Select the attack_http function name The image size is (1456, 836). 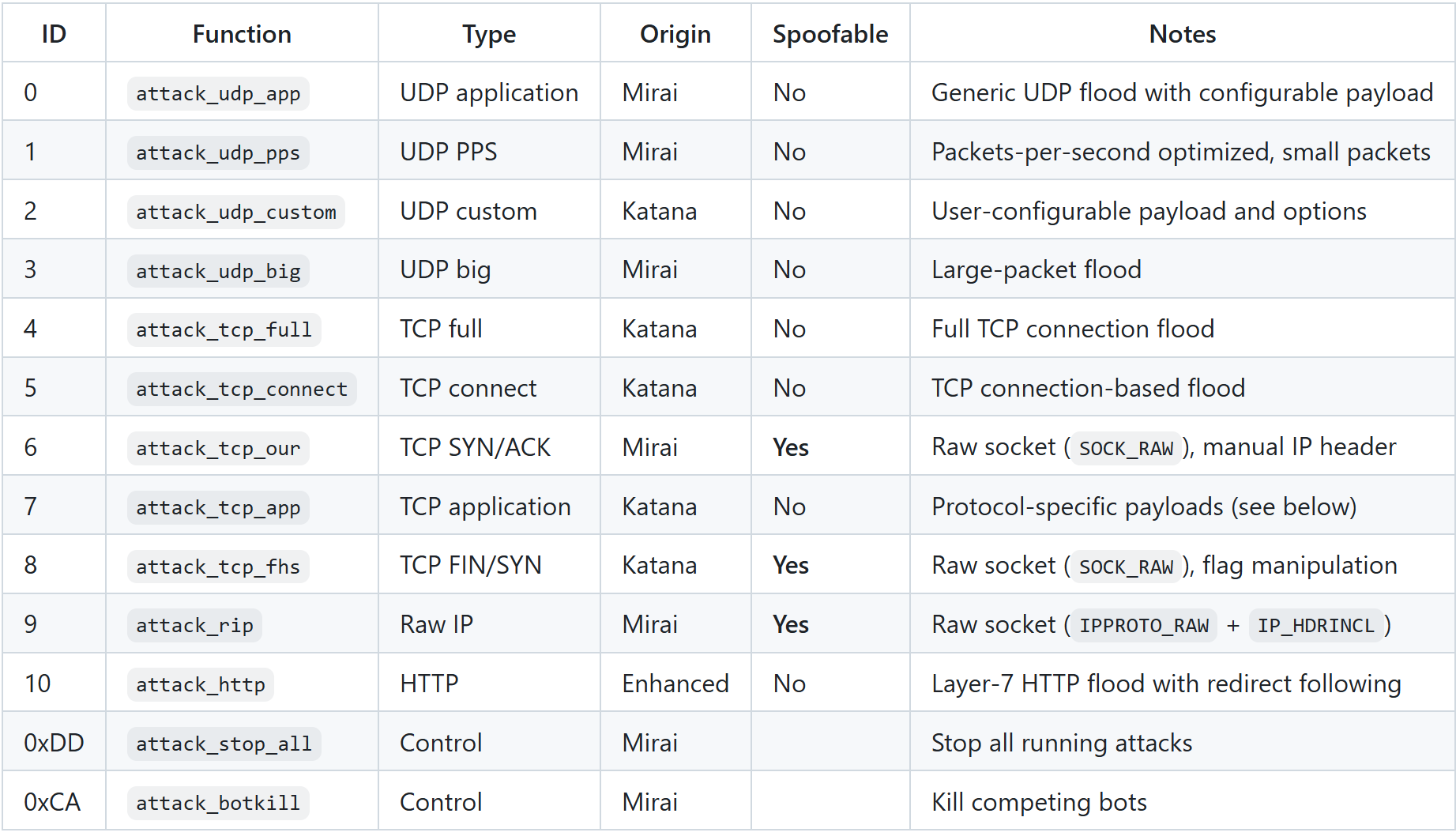coord(200,684)
